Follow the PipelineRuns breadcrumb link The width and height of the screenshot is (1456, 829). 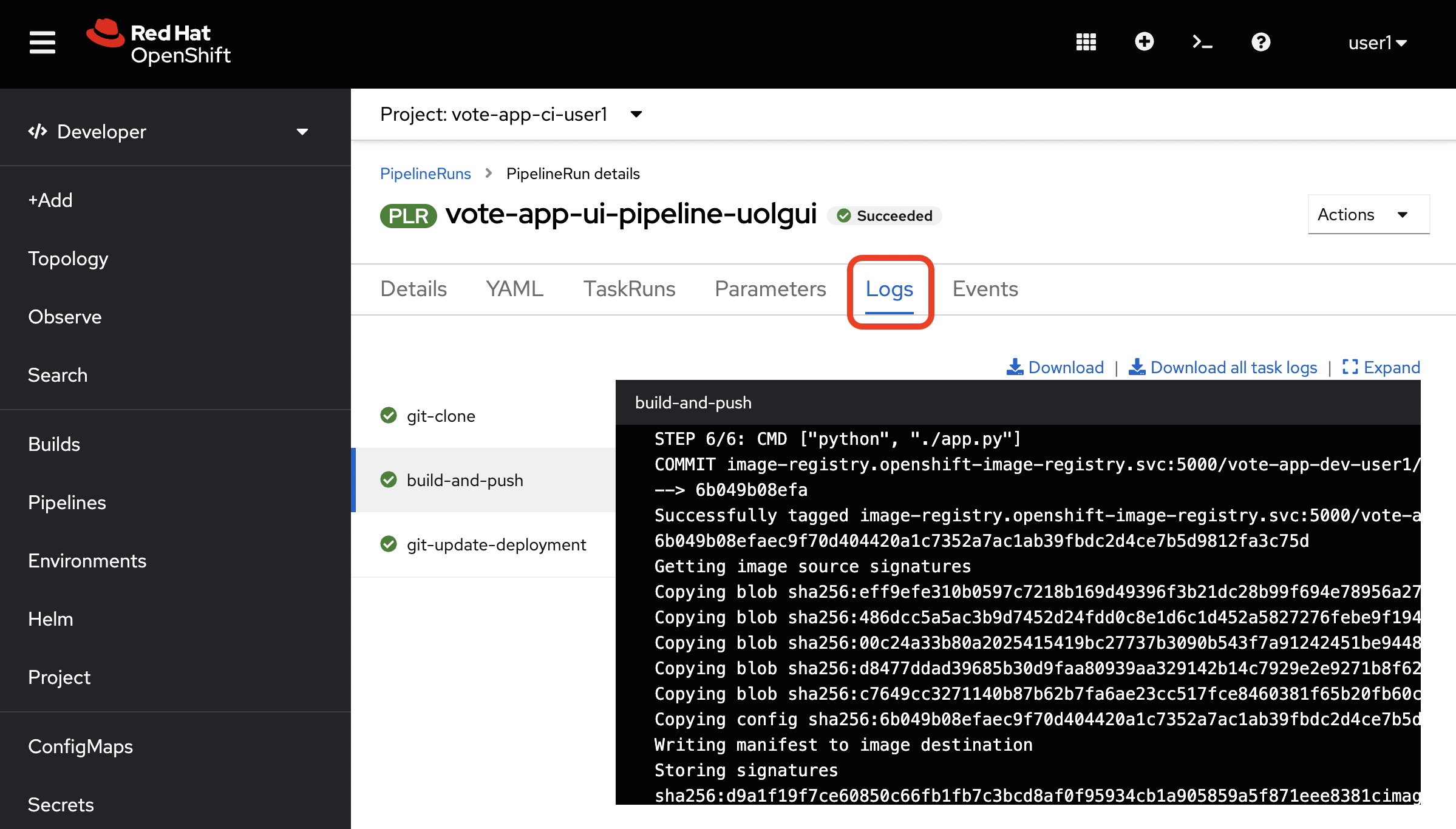tap(425, 174)
